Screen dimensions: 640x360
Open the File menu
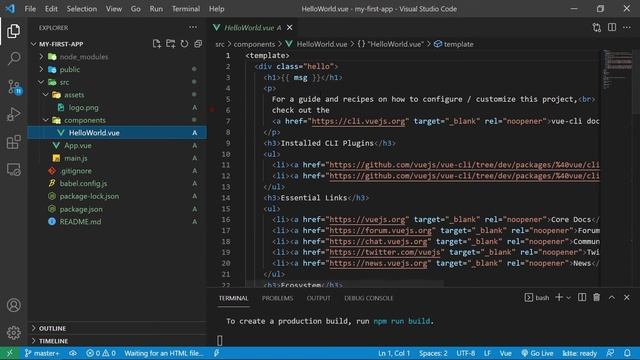click(30, 9)
